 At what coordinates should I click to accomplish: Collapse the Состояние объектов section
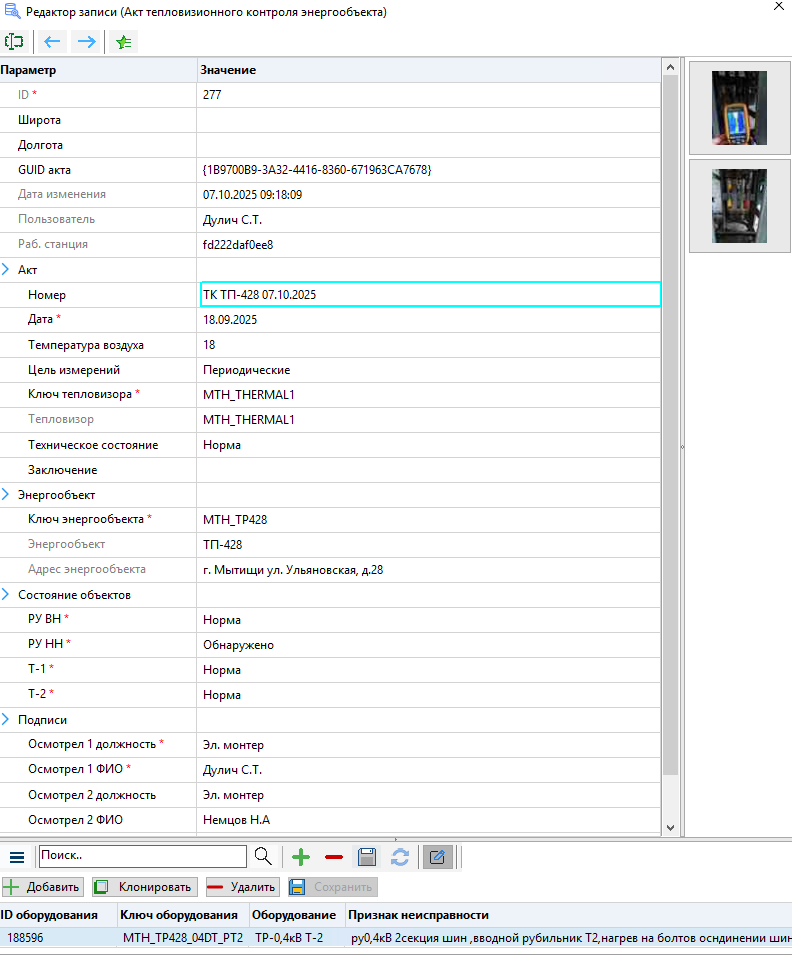pyautogui.click(x=6, y=595)
